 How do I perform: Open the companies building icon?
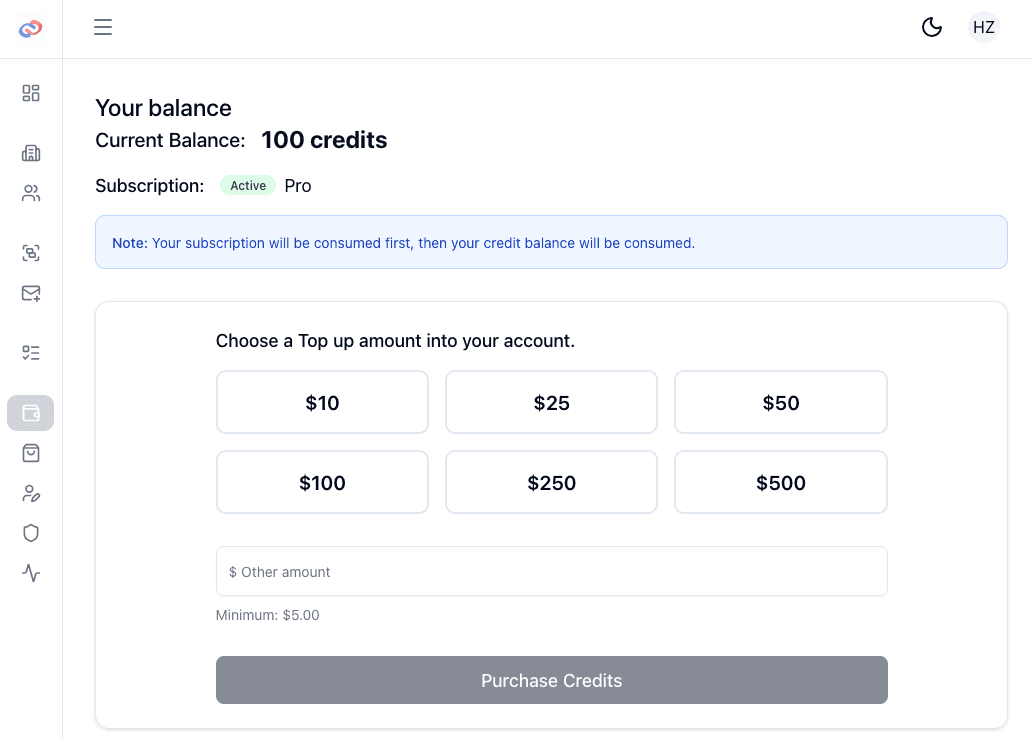[x=31, y=153]
